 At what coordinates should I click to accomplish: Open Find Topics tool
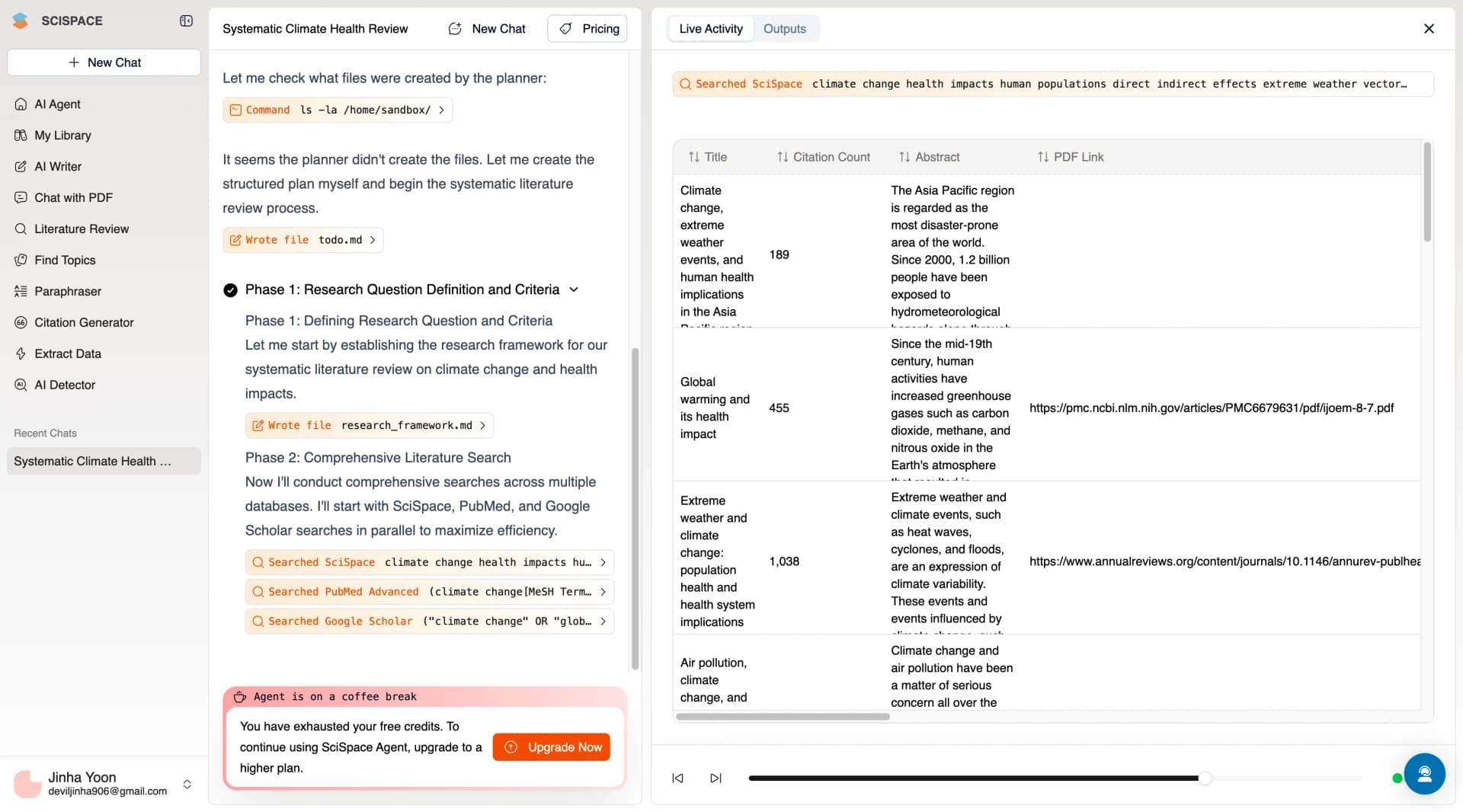click(x=104, y=260)
